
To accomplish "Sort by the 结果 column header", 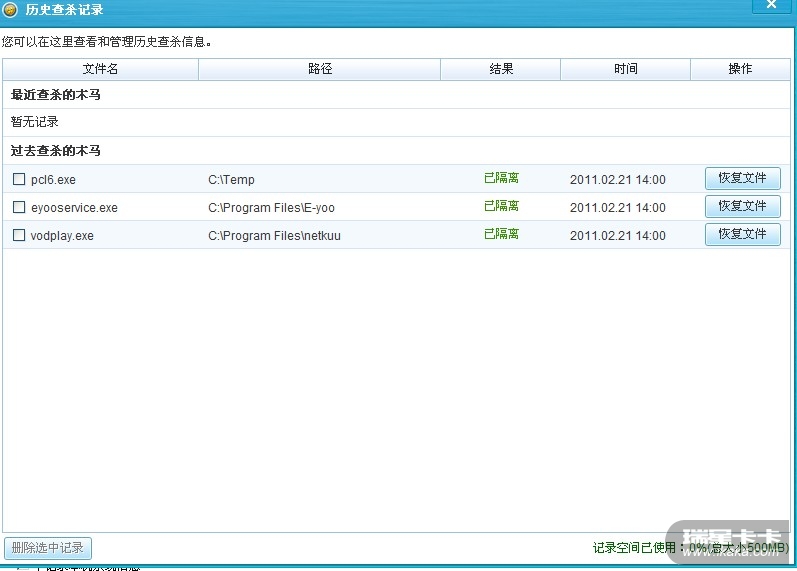I will click(x=501, y=69).
